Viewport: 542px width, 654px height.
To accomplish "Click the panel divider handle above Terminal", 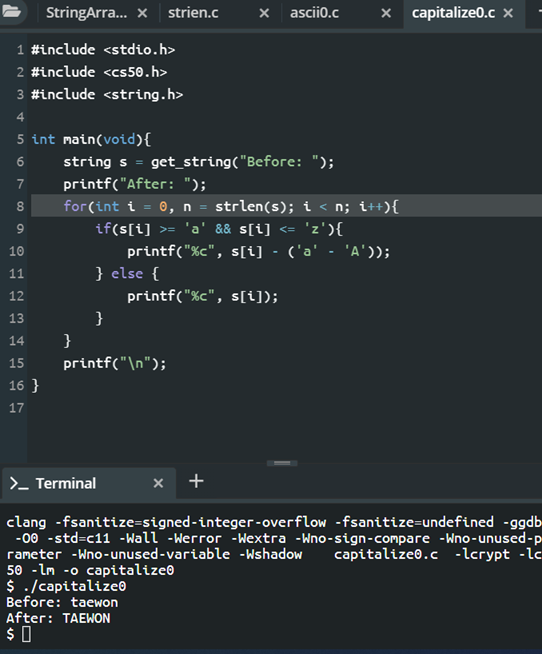I will [x=282, y=463].
